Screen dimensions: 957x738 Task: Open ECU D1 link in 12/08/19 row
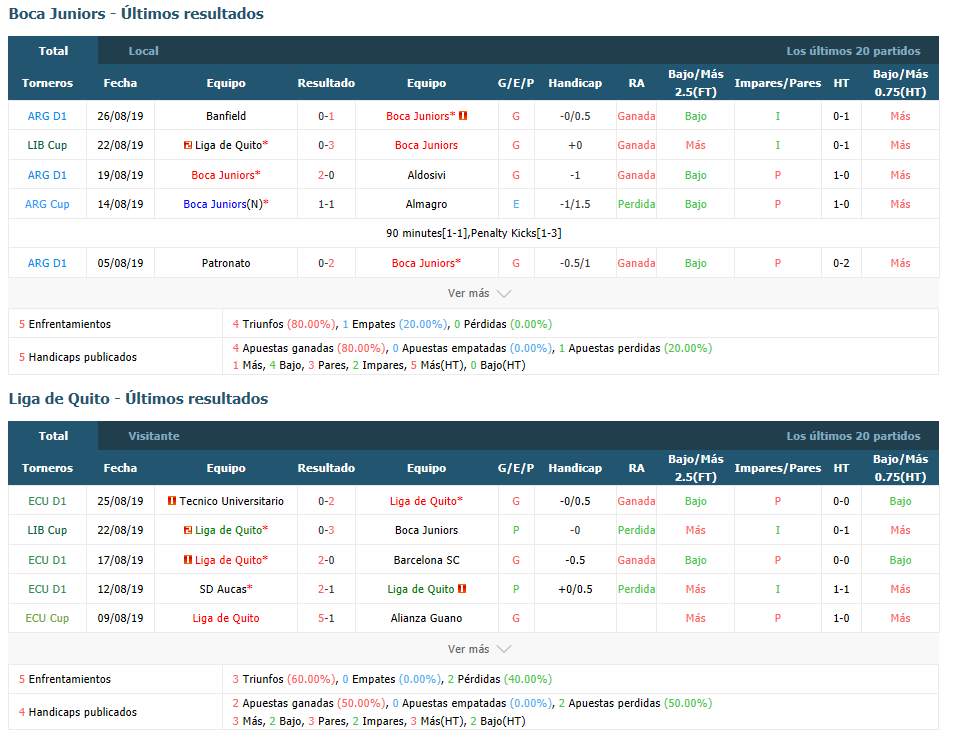tap(47, 589)
